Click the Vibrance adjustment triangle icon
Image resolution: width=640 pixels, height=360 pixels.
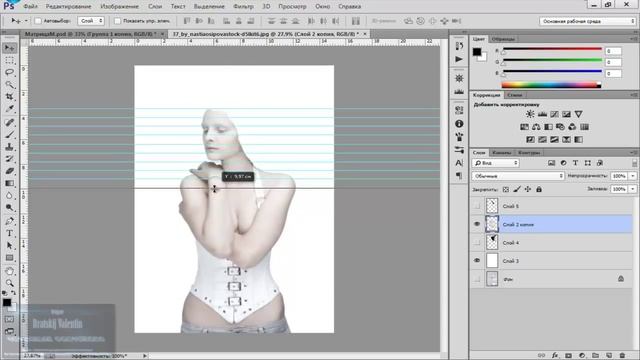point(578,114)
